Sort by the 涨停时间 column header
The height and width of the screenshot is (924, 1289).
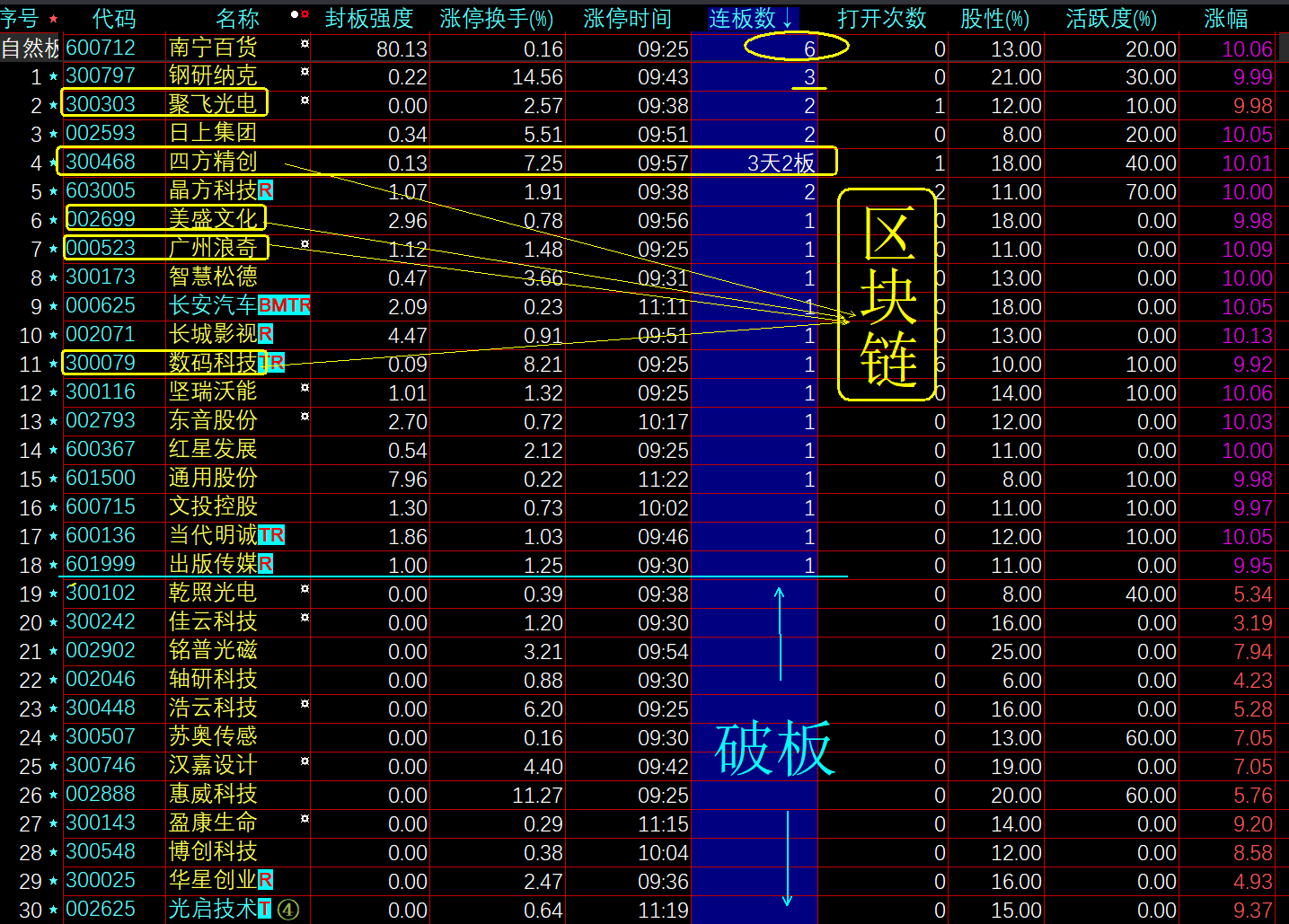click(x=627, y=18)
